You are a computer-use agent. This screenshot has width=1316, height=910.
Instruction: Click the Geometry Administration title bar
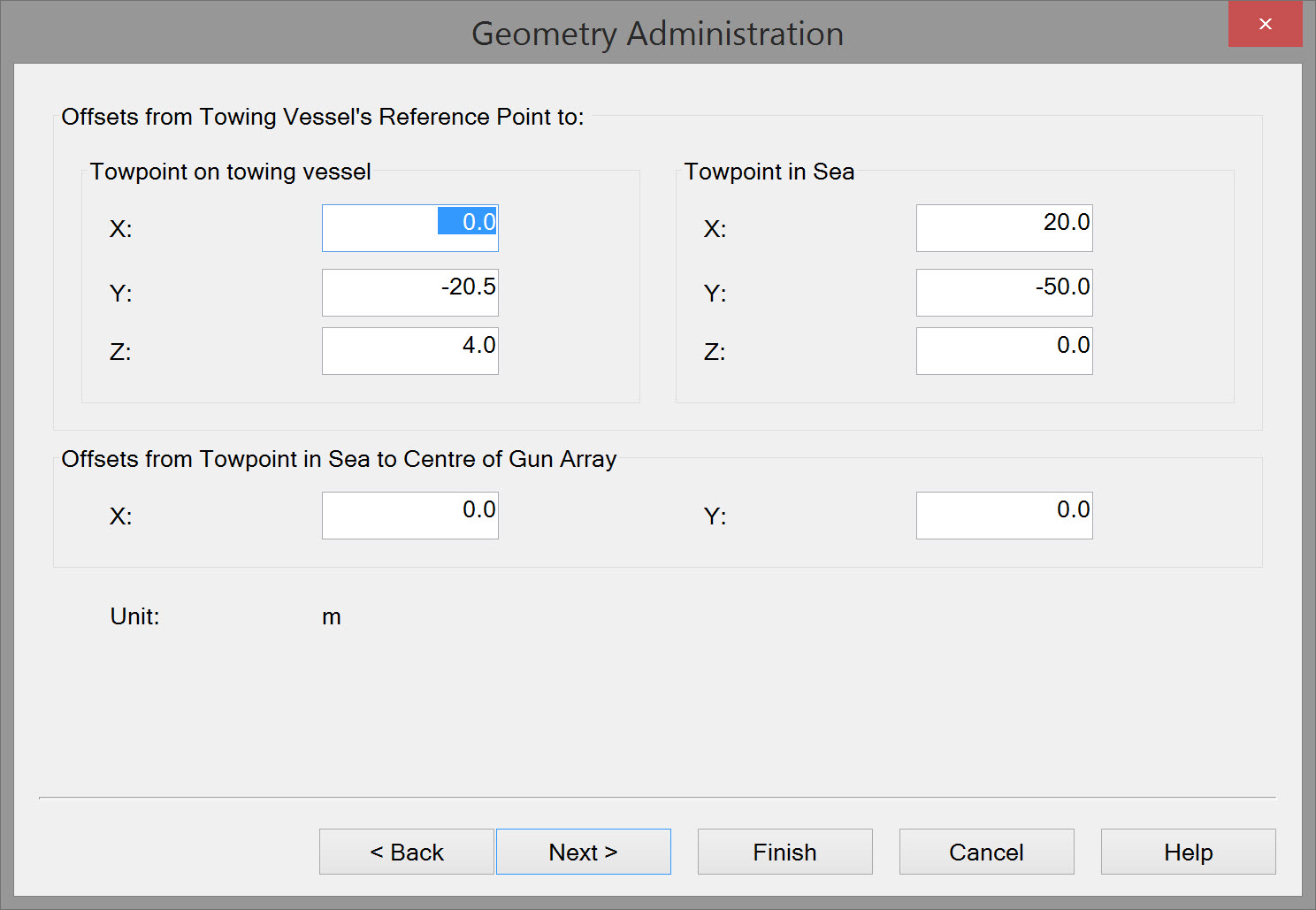click(657, 34)
